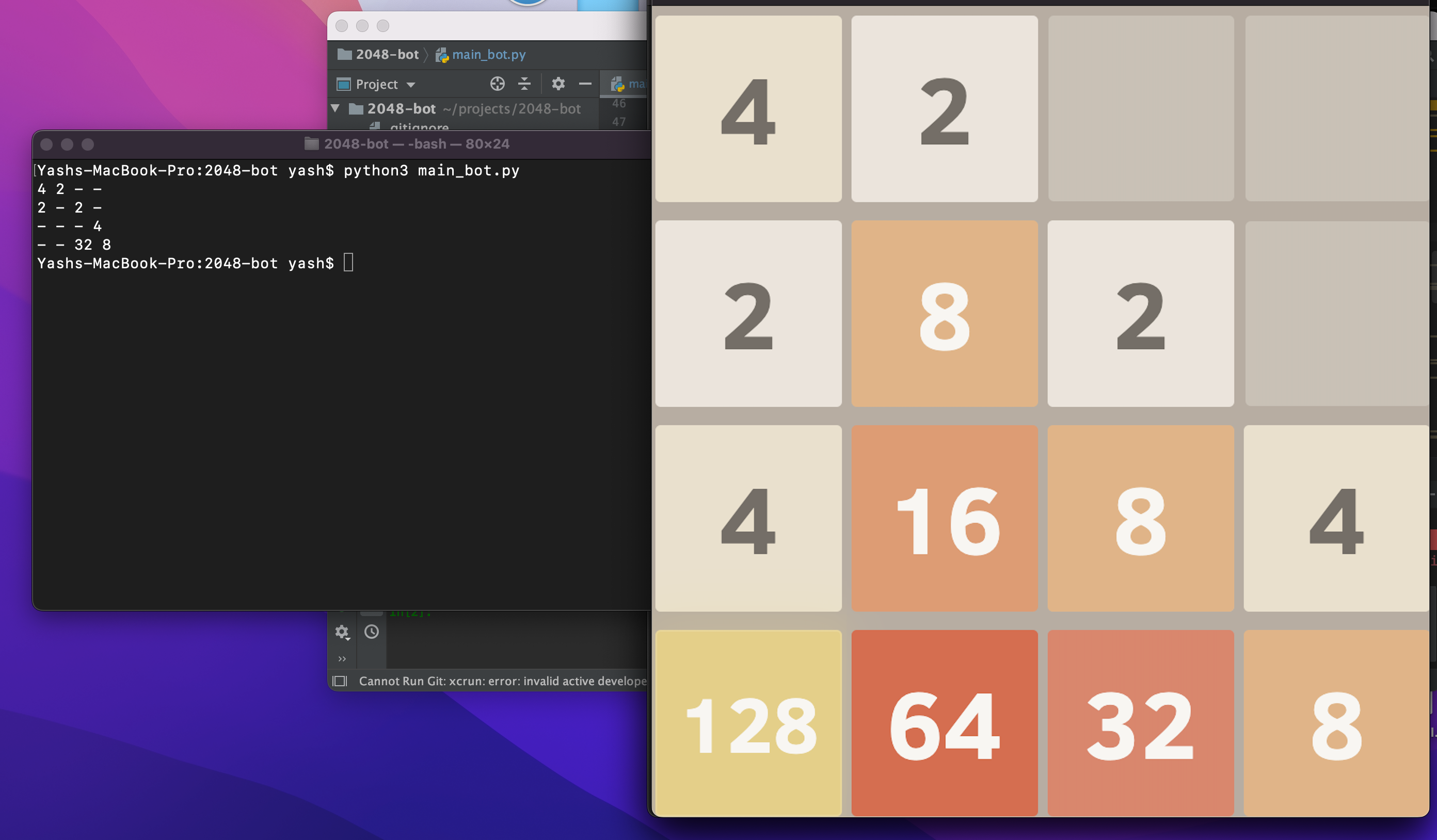1437x840 pixels.
Task: Click the terminal window minimize button
Action: click(x=67, y=144)
